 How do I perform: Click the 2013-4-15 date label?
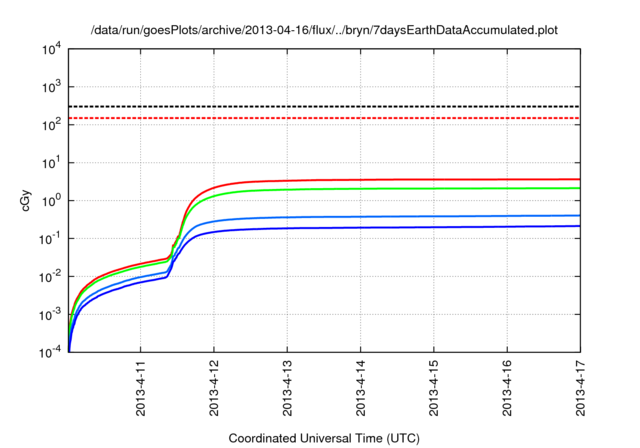(434, 388)
